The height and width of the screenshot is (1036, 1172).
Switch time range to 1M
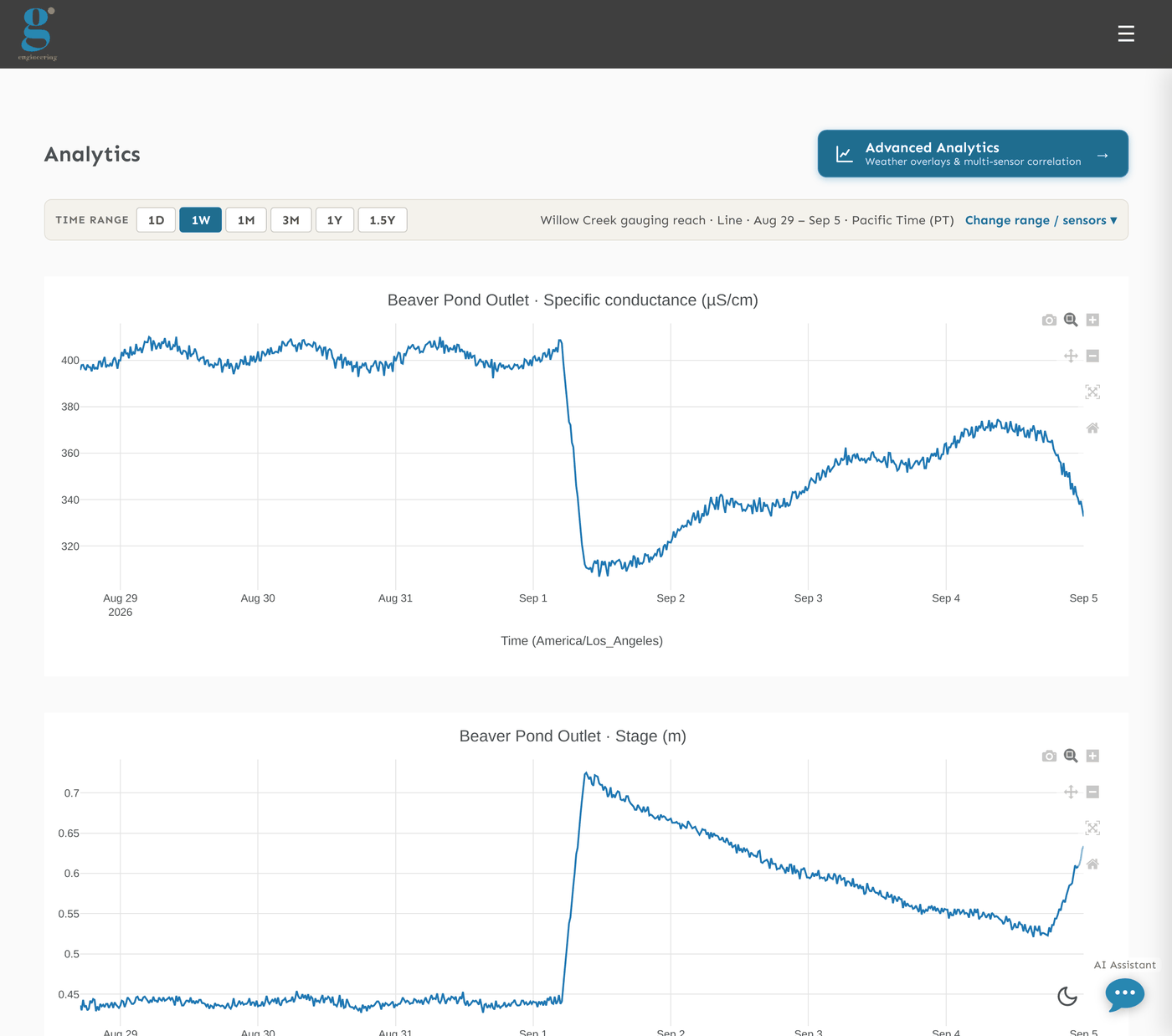(246, 220)
